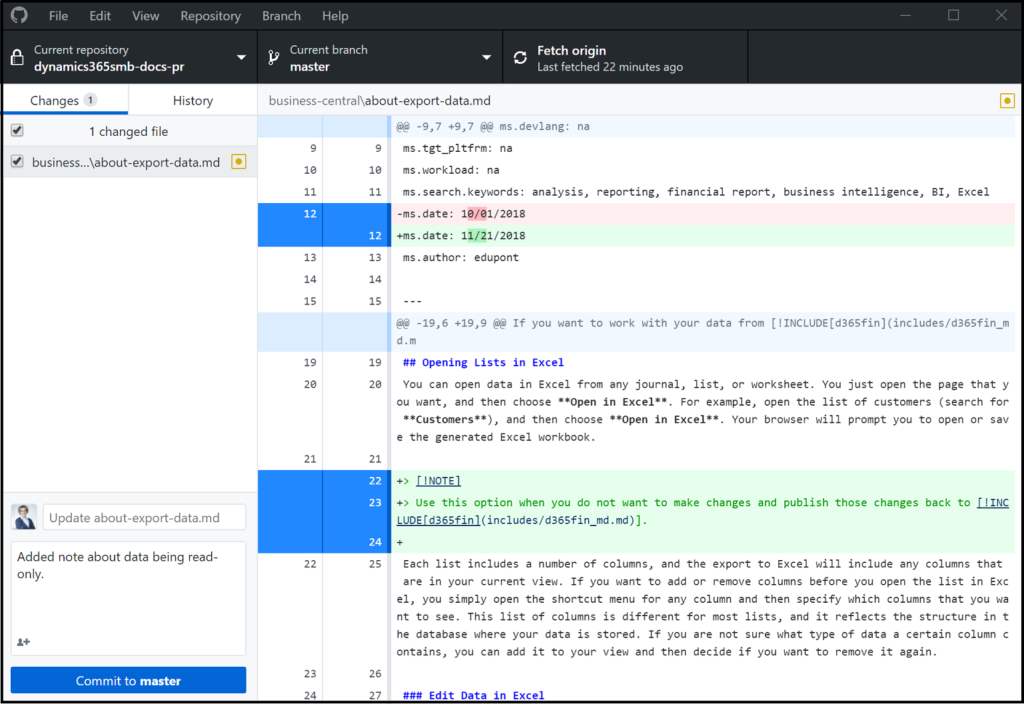The width and height of the screenshot is (1024, 704).
Task: Click the yellow modified-status dot beside about-export-data.md
Action: pos(238,161)
